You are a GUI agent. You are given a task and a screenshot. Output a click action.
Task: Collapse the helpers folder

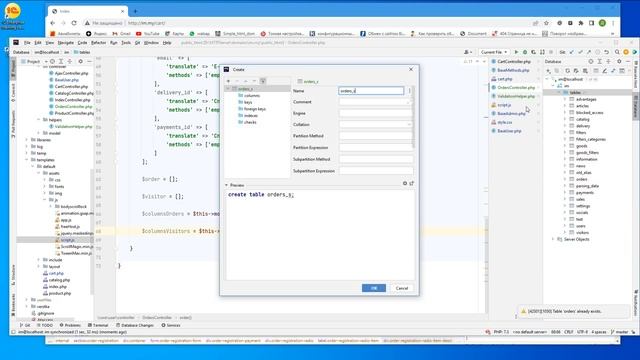pyautogui.click(x=39, y=120)
